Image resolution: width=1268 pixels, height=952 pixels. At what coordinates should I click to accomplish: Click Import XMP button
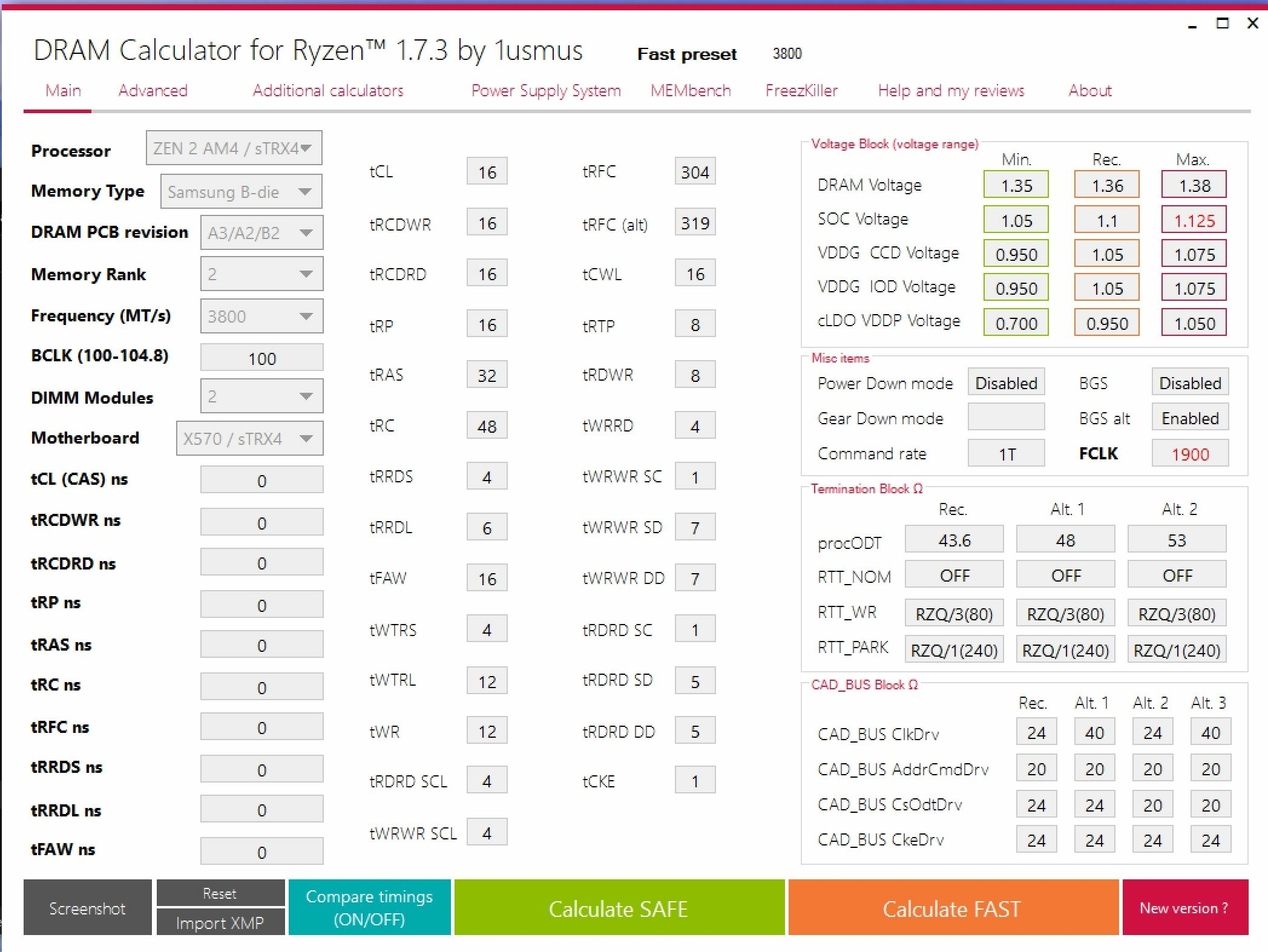(x=220, y=922)
